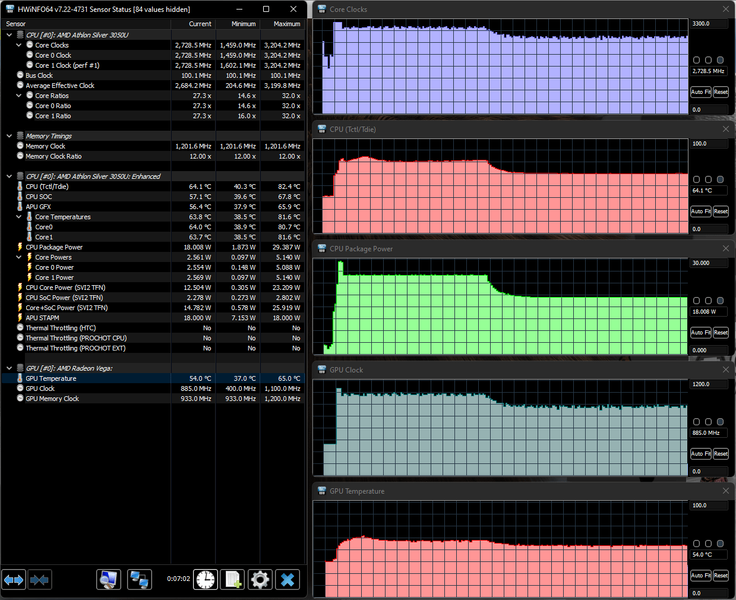This screenshot has width=736, height=600.
Task: Click the icon beside Thermal Throttling (HTC)
Action: (20, 328)
